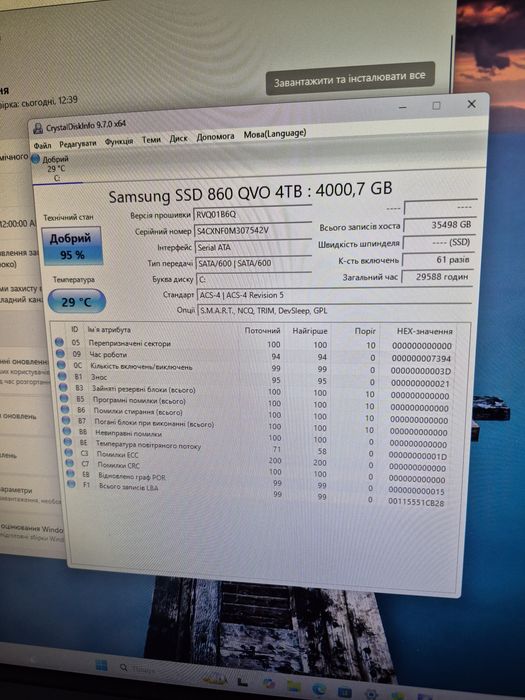Click status icon of Помилки ECC row
Viewport: 525px width, 700px height.
click(x=69, y=453)
